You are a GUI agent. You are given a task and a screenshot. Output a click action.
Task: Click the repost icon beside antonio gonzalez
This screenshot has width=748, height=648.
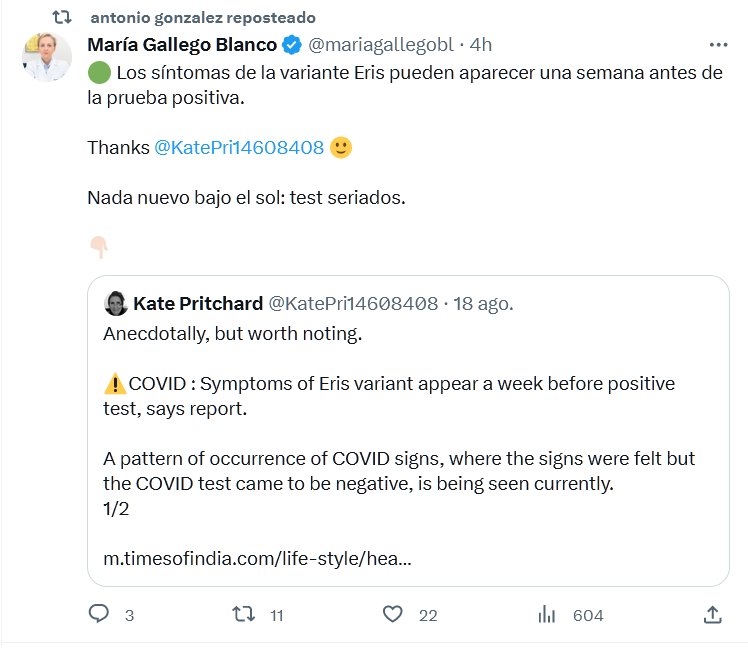tap(61, 18)
